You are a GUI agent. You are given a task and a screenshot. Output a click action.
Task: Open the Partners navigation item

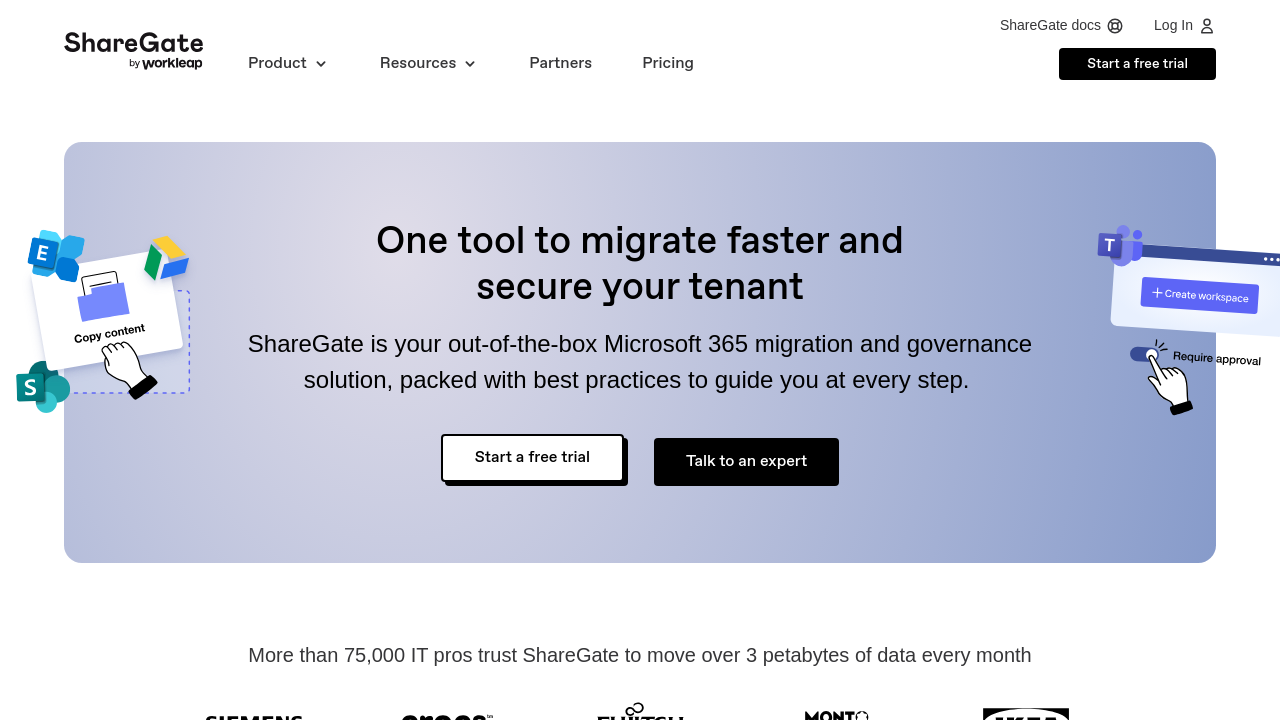tap(560, 63)
